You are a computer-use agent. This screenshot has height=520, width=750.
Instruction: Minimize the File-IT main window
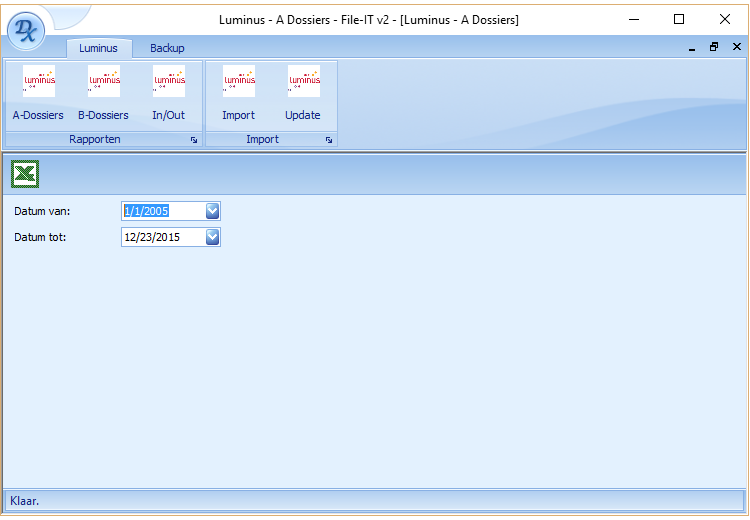tap(634, 20)
